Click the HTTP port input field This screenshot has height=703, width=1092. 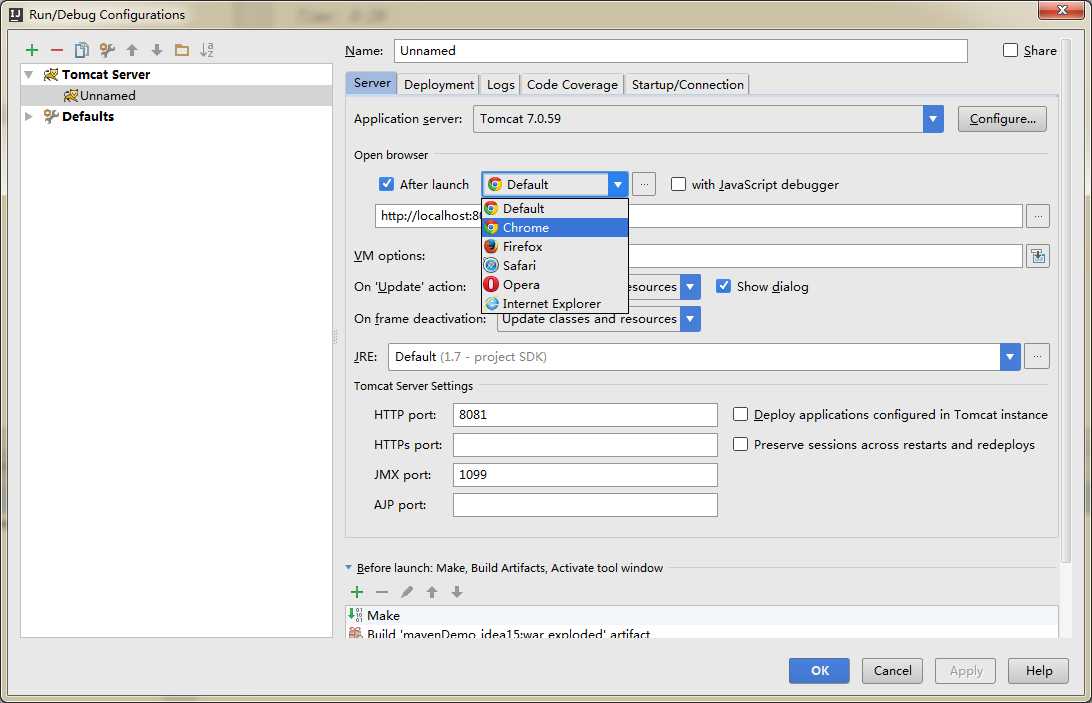pyautogui.click(x=585, y=415)
